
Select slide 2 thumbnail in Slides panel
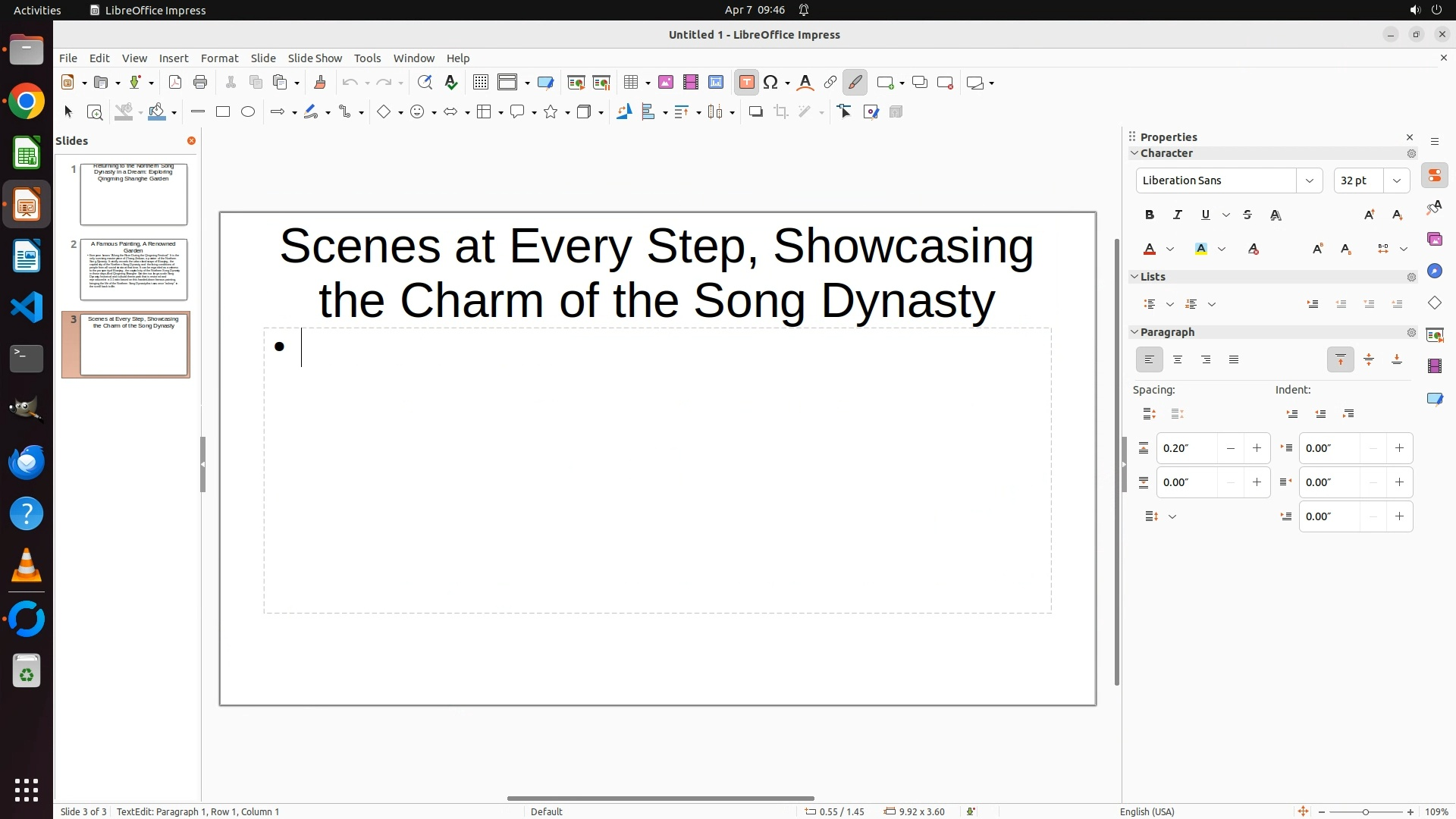click(133, 269)
